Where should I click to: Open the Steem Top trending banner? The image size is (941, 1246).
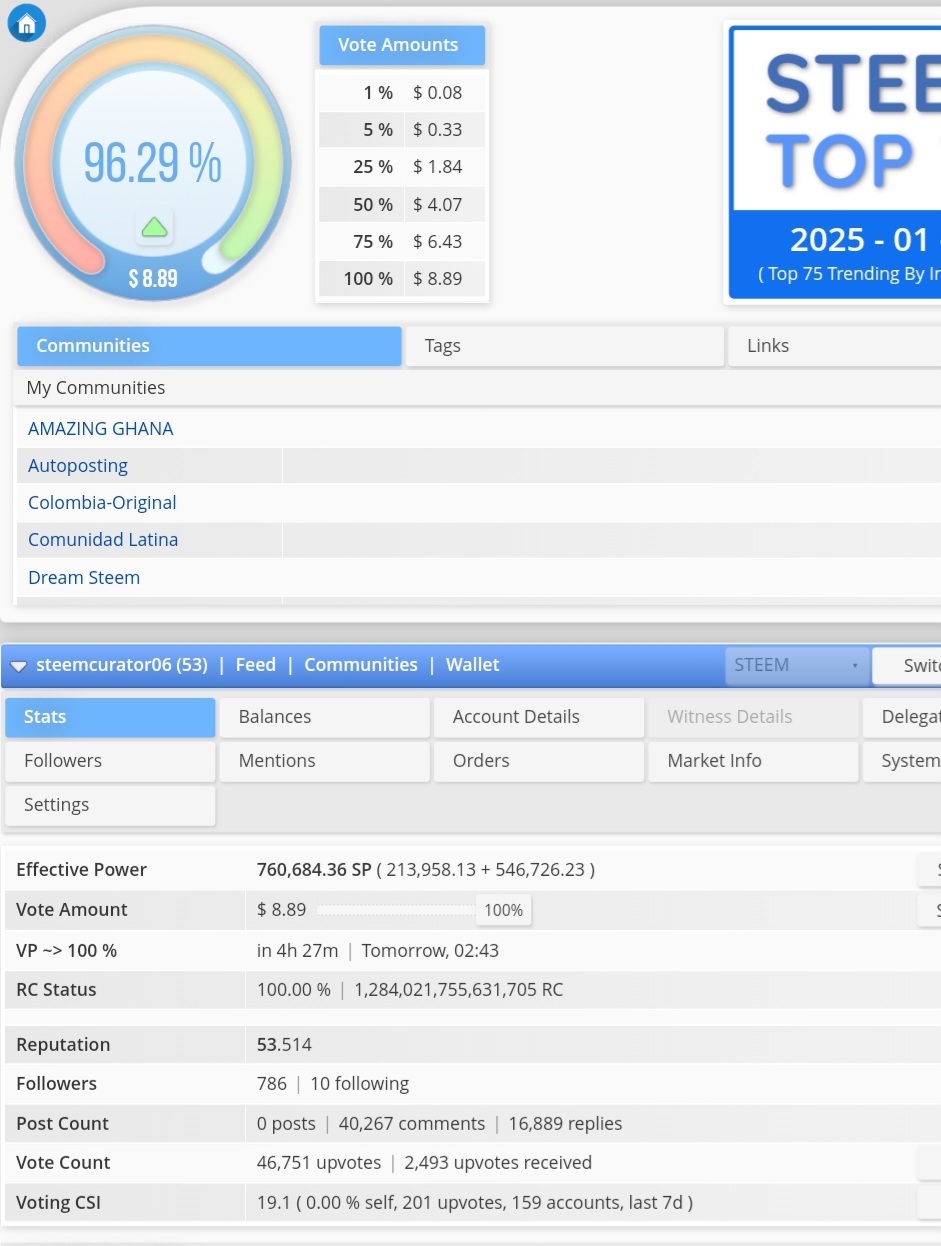coord(835,162)
